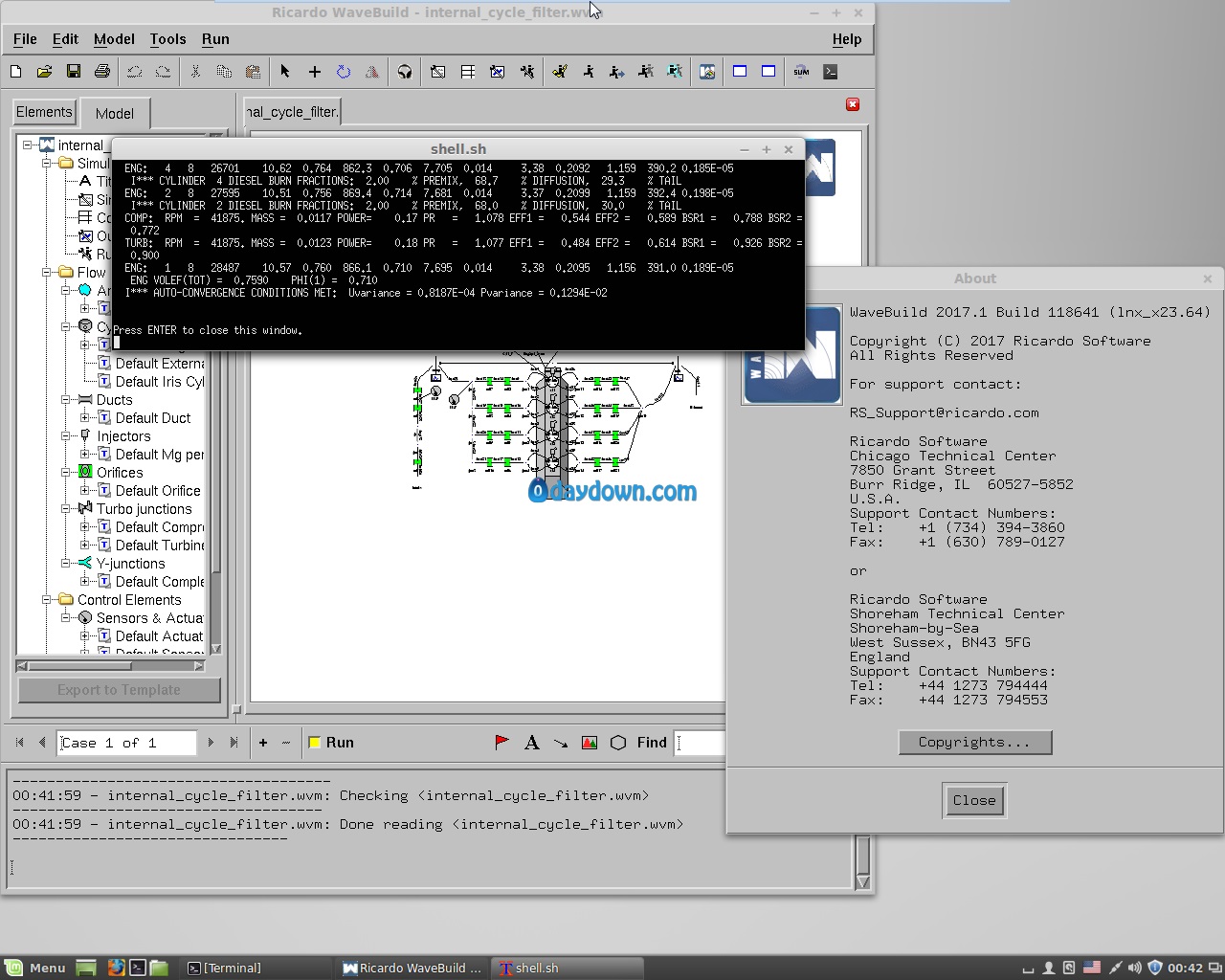Open the Menu button on taskbar
The height and width of the screenshot is (980, 1225).
pyautogui.click(x=34, y=968)
